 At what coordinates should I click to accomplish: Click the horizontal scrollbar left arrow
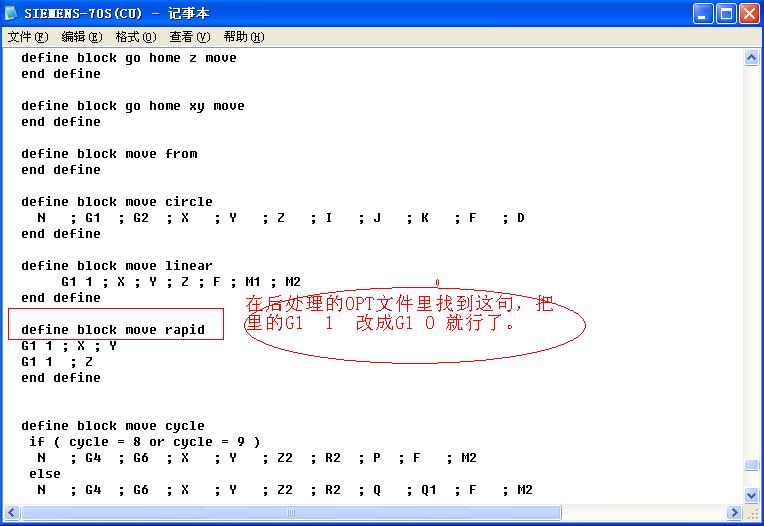point(12,512)
